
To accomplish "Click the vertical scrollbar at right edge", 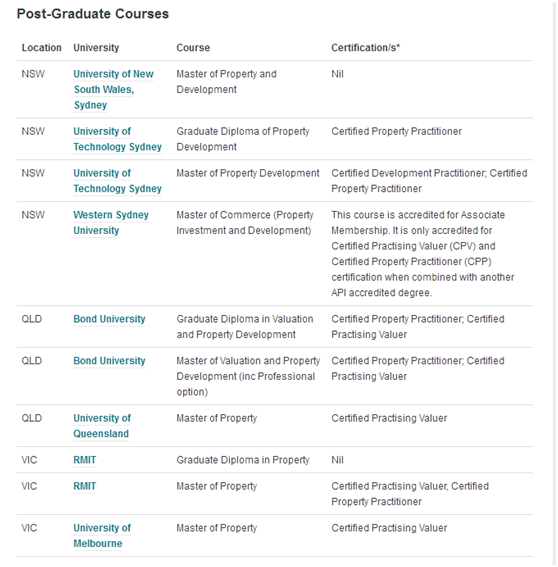I will (x=554, y=284).
